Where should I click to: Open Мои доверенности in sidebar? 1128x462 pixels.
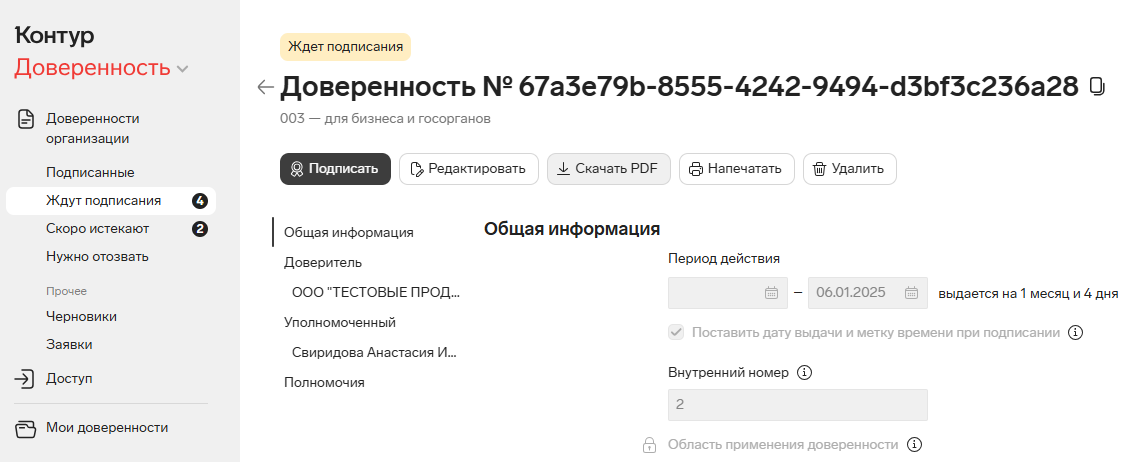coord(107,427)
